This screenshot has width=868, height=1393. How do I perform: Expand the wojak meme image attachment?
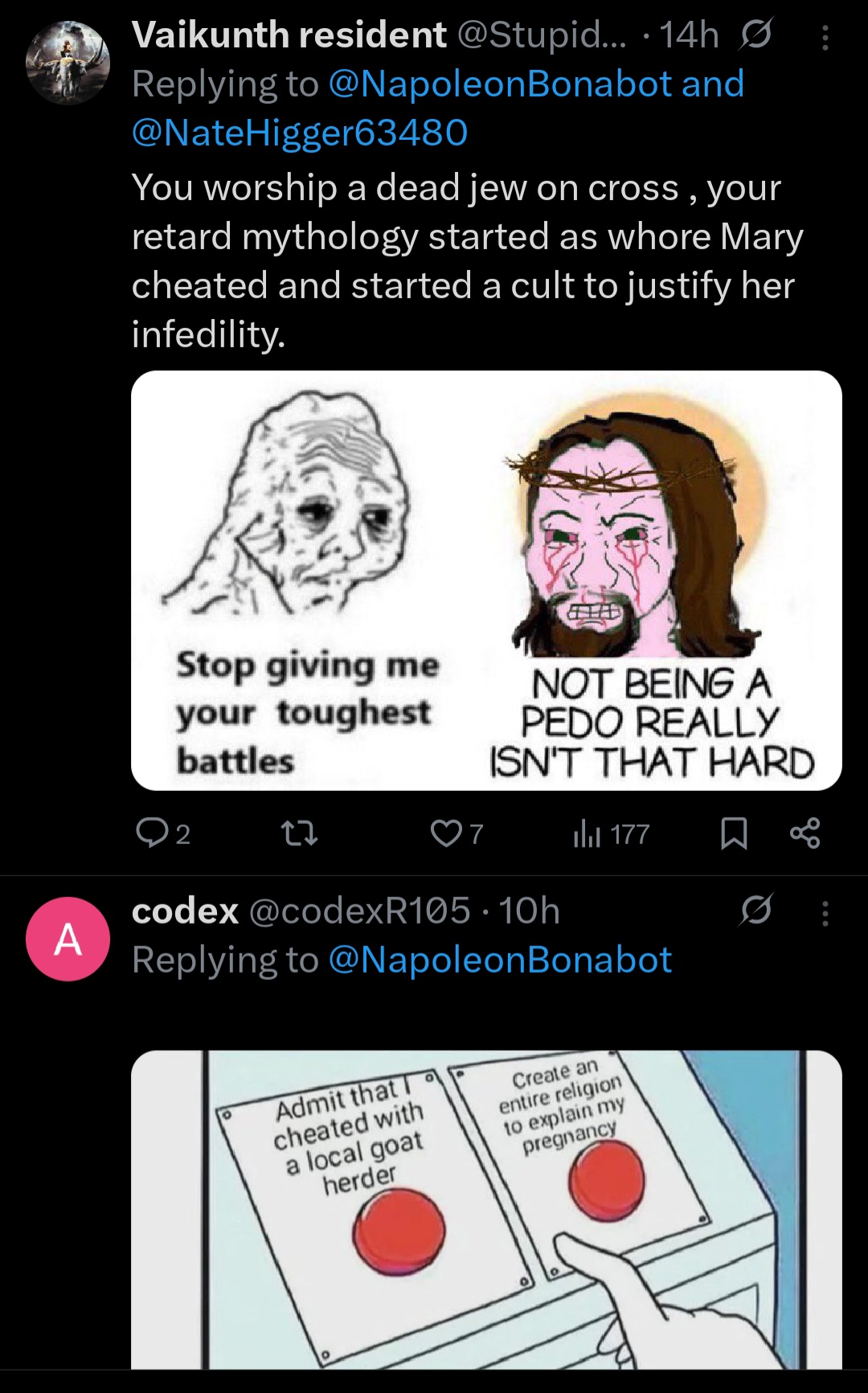486,580
